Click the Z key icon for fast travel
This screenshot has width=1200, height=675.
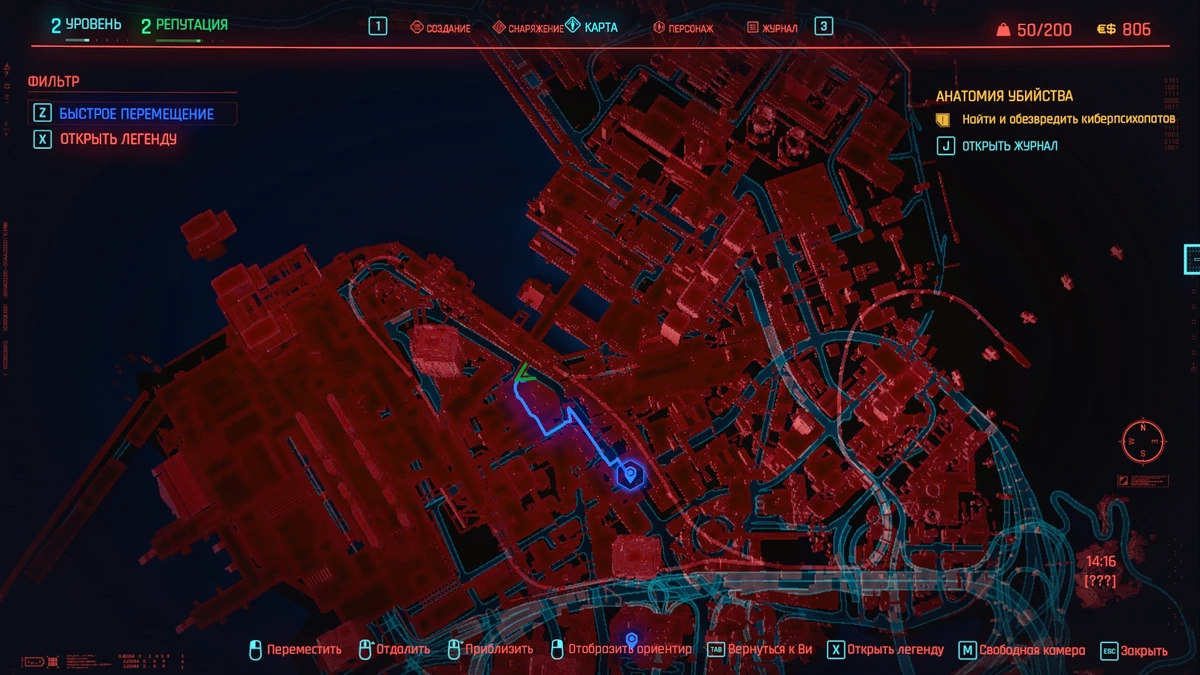click(42, 114)
